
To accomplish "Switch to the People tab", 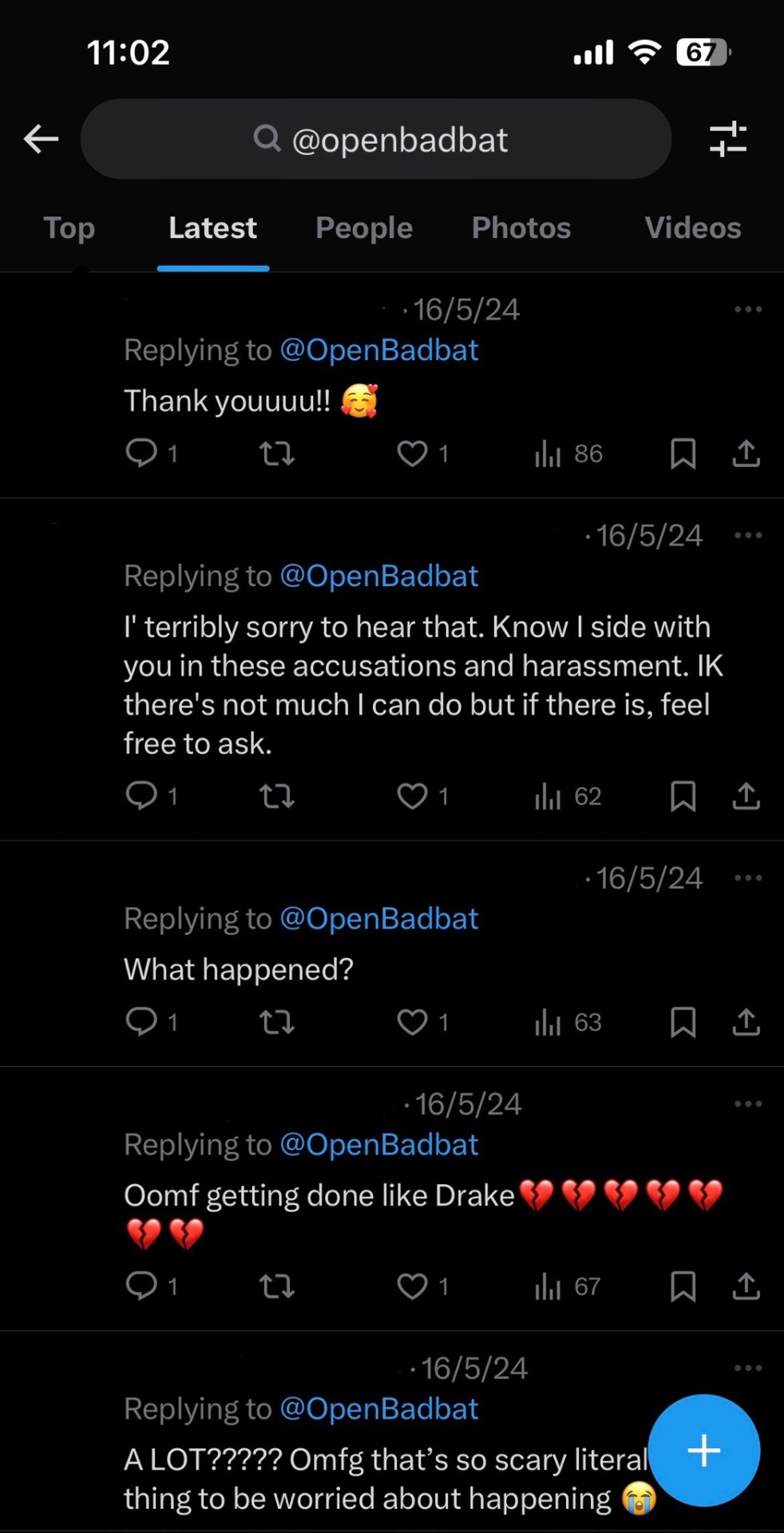I will tap(364, 228).
